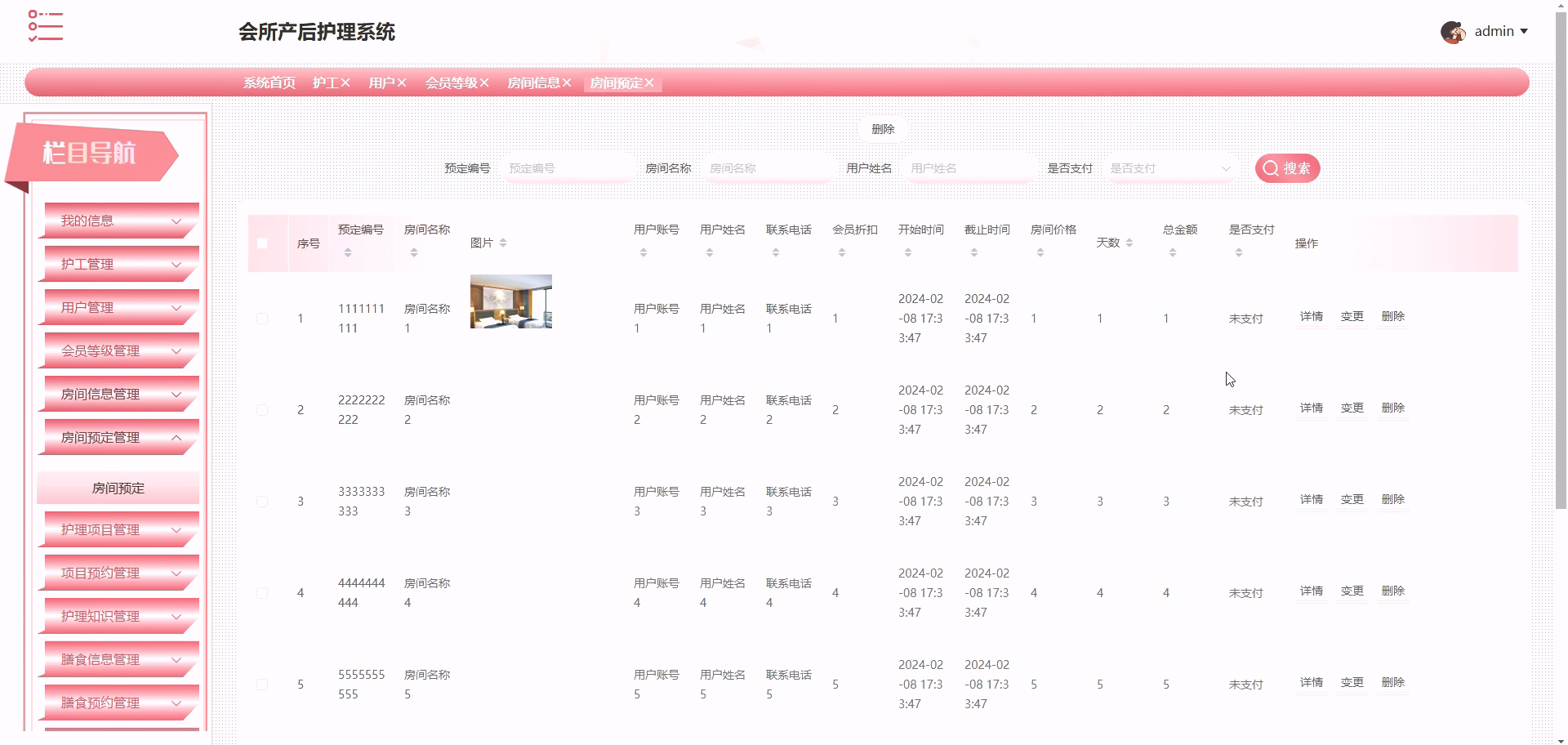Image resolution: width=1568 pixels, height=745 pixels.
Task: Check the checkbox for row 2
Action: click(x=262, y=410)
